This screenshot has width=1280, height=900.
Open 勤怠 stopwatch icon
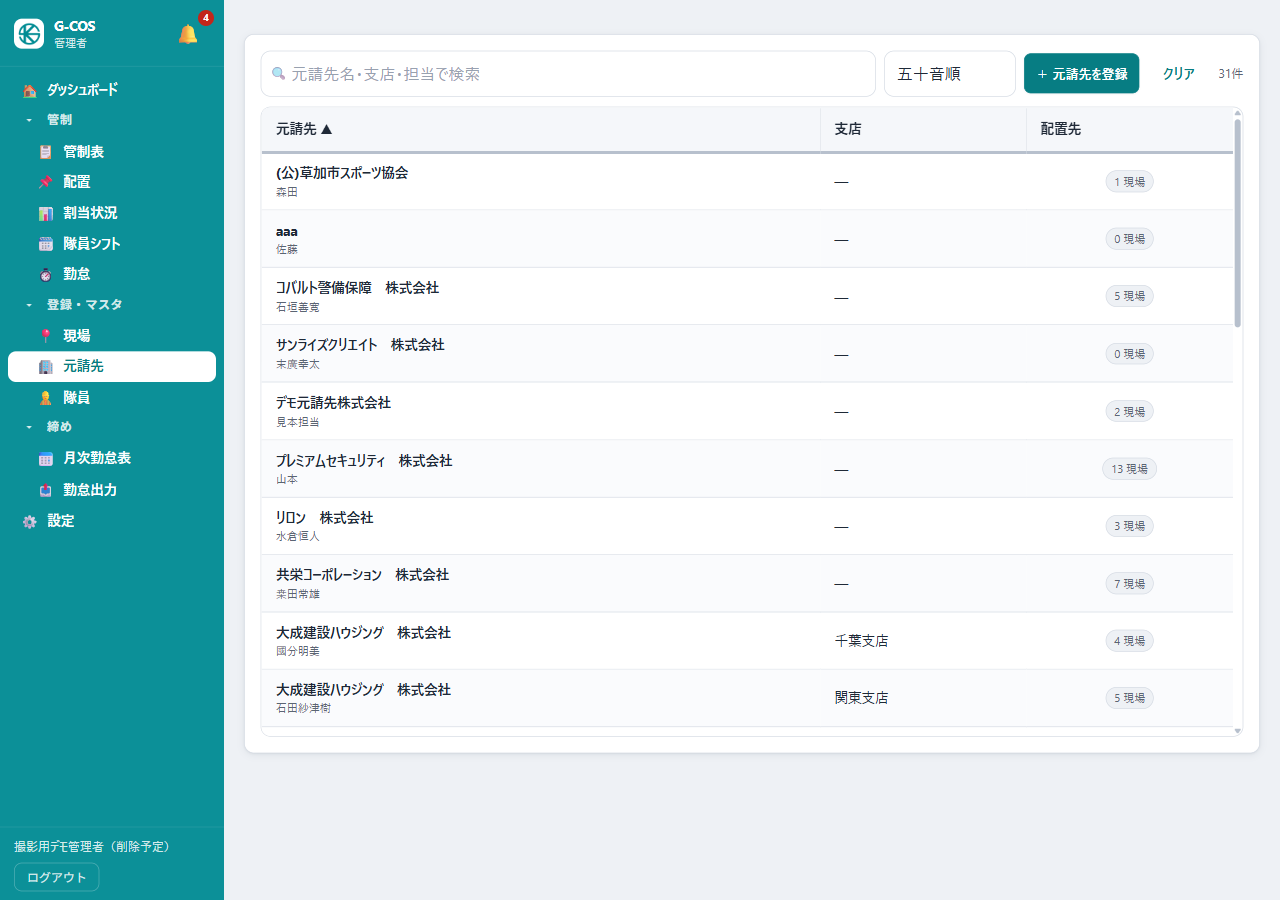(45, 274)
